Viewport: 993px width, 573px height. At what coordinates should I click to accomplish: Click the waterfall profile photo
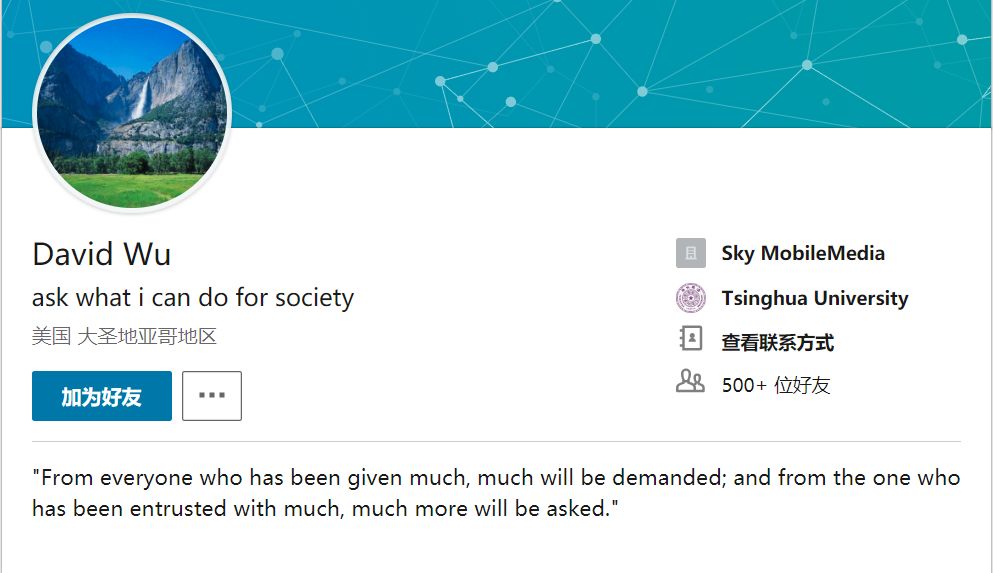pos(132,113)
